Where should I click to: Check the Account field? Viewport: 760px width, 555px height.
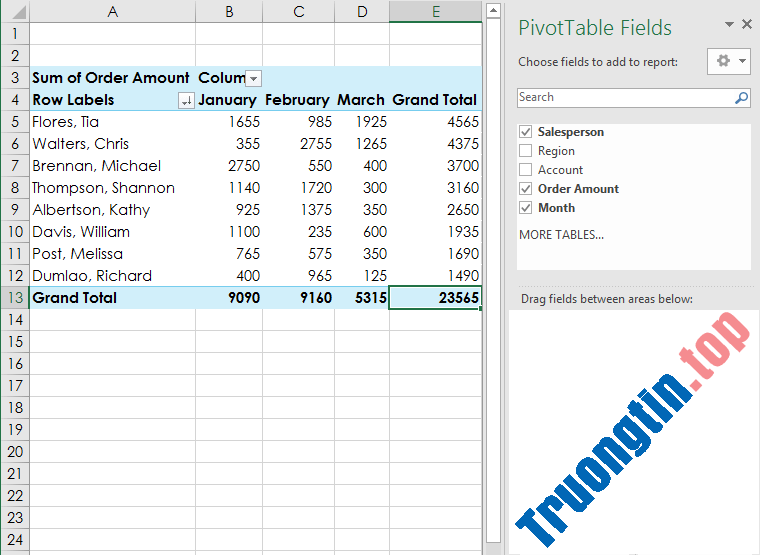525,170
